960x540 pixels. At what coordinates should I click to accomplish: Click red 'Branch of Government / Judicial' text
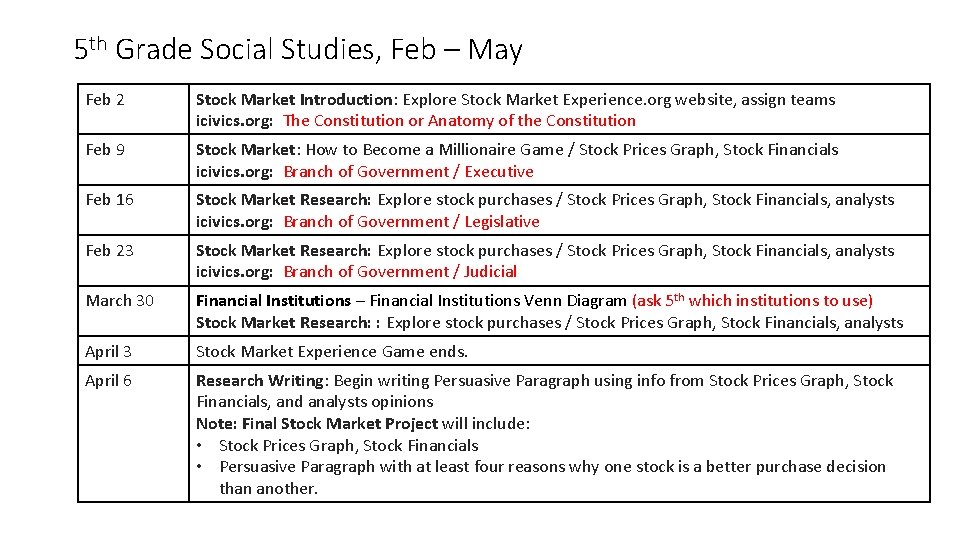pyautogui.click(x=400, y=272)
